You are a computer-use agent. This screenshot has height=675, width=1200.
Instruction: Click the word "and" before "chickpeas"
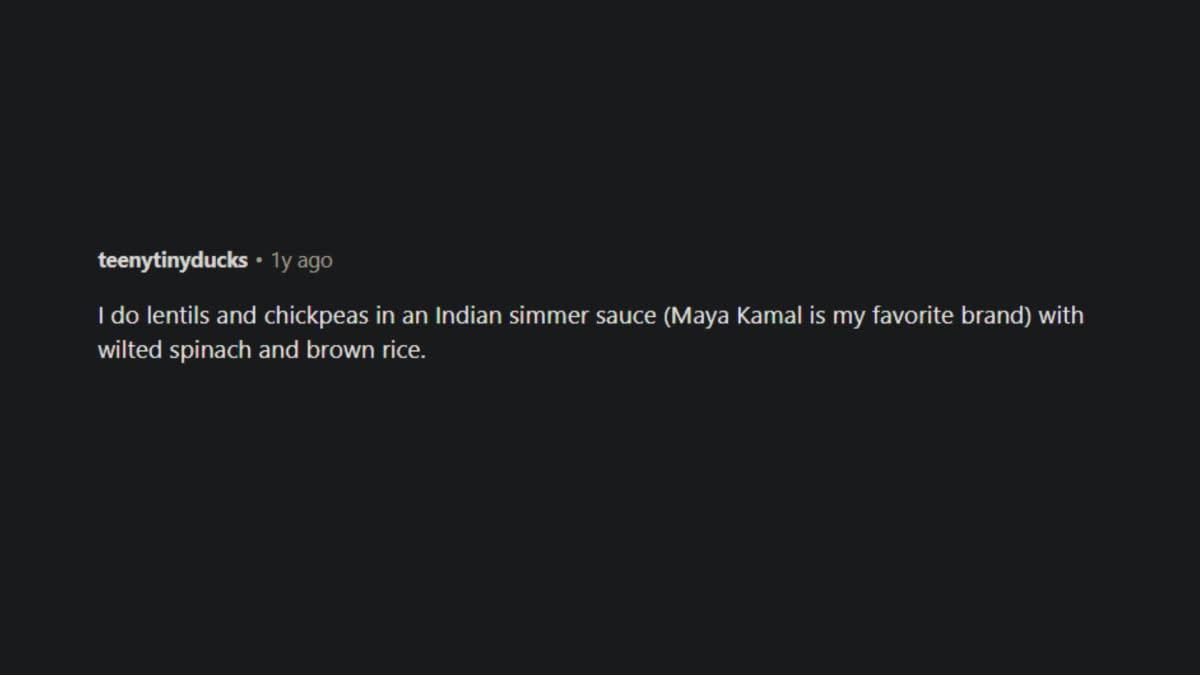(237, 317)
